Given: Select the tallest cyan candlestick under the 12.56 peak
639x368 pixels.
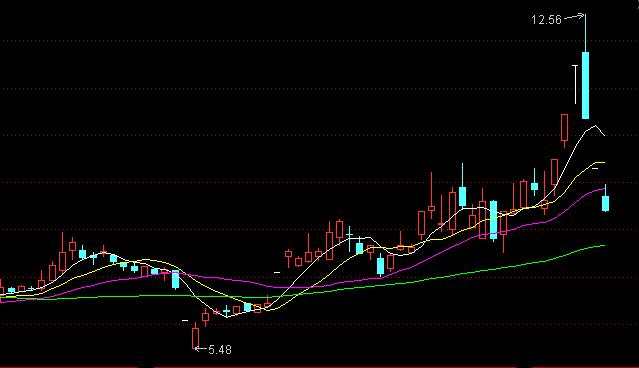Looking at the screenshot, I should point(586,85).
